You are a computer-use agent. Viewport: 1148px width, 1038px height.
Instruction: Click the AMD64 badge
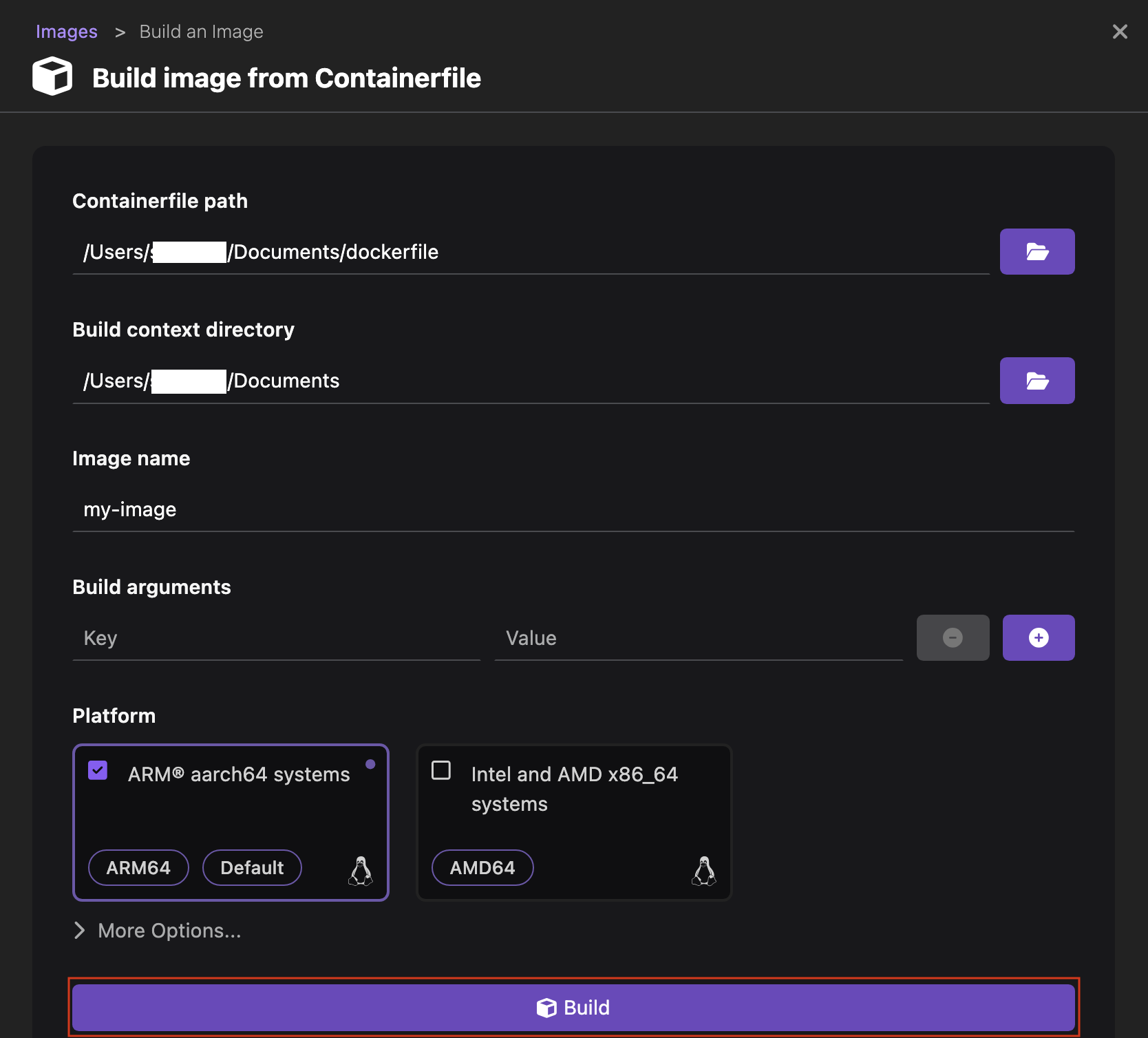coord(482,867)
